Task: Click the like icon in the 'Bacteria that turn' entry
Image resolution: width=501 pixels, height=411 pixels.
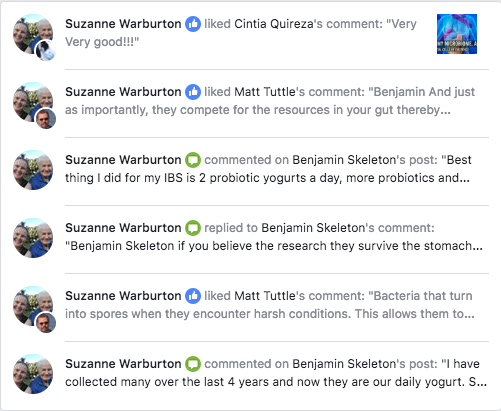Action: (x=193, y=296)
